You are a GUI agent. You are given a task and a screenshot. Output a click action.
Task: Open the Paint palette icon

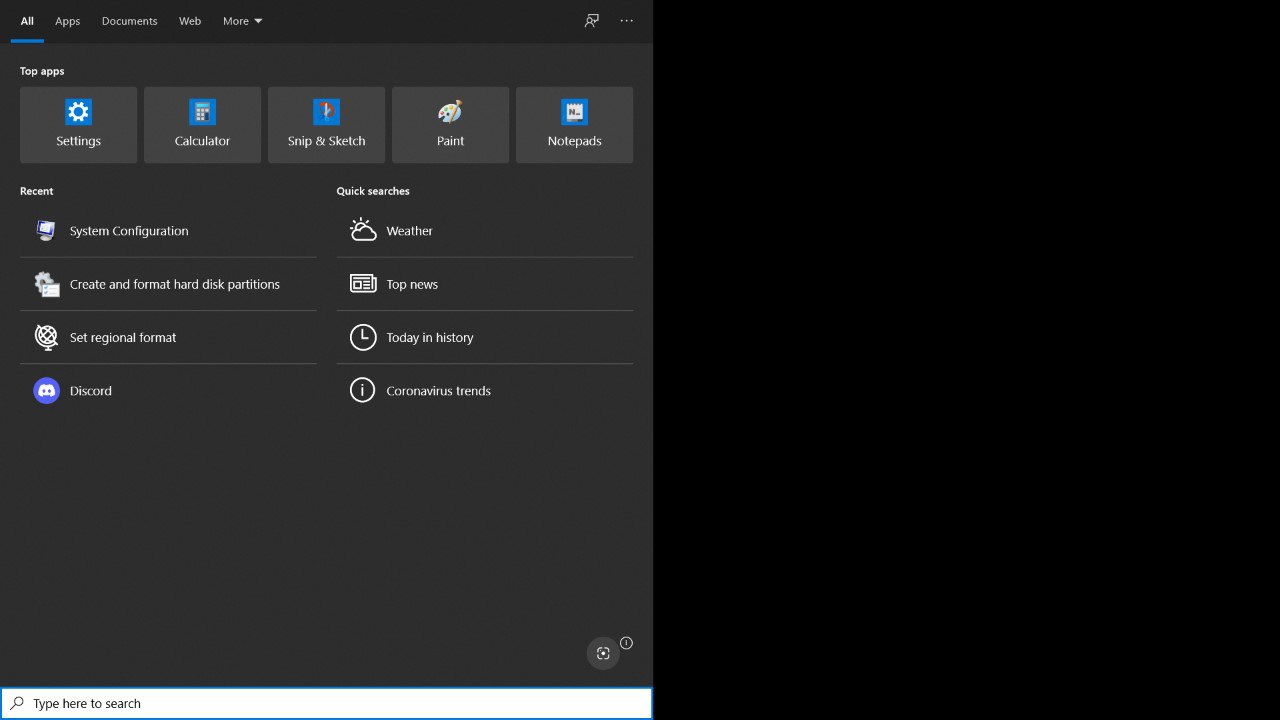click(x=450, y=111)
